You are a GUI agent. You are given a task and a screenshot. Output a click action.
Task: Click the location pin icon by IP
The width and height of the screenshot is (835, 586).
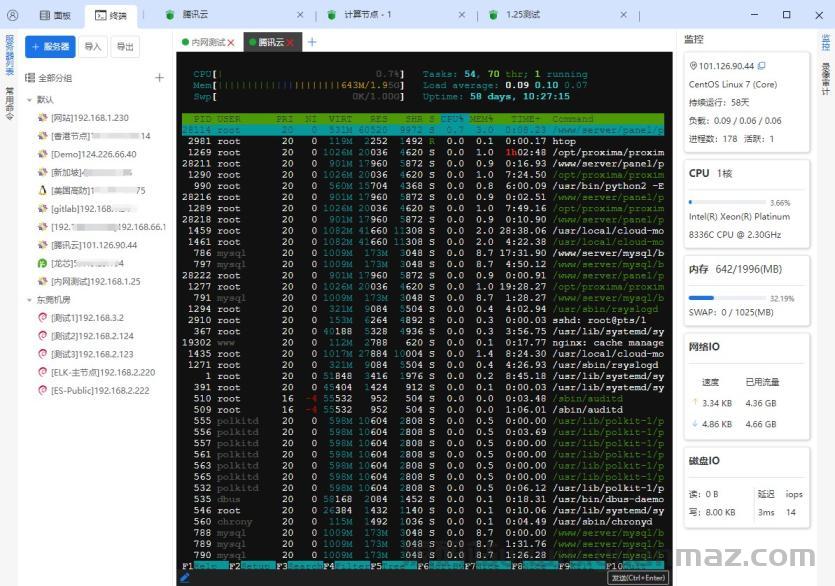click(x=693, y=66)
